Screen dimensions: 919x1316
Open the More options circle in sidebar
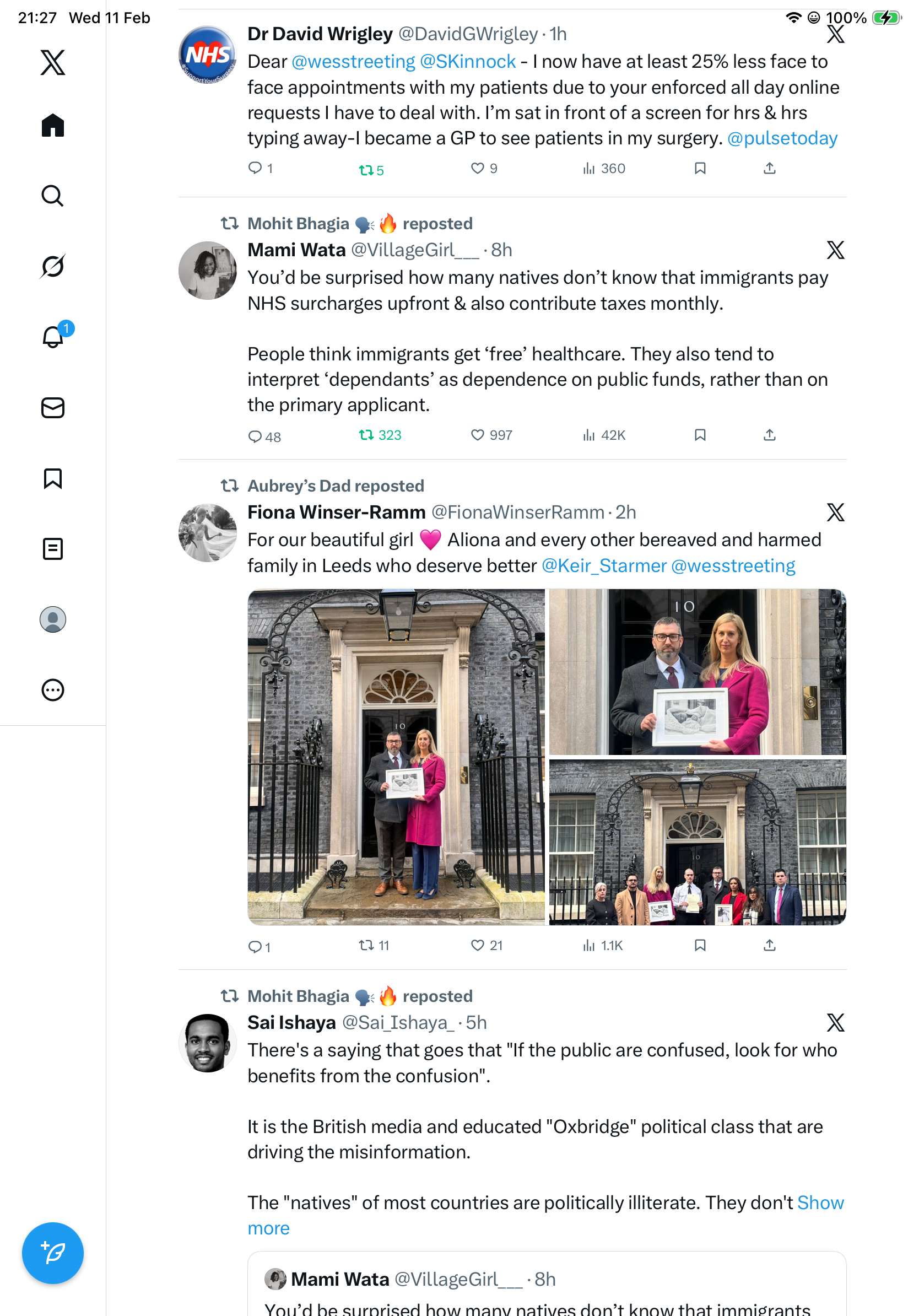click(53, 689)
